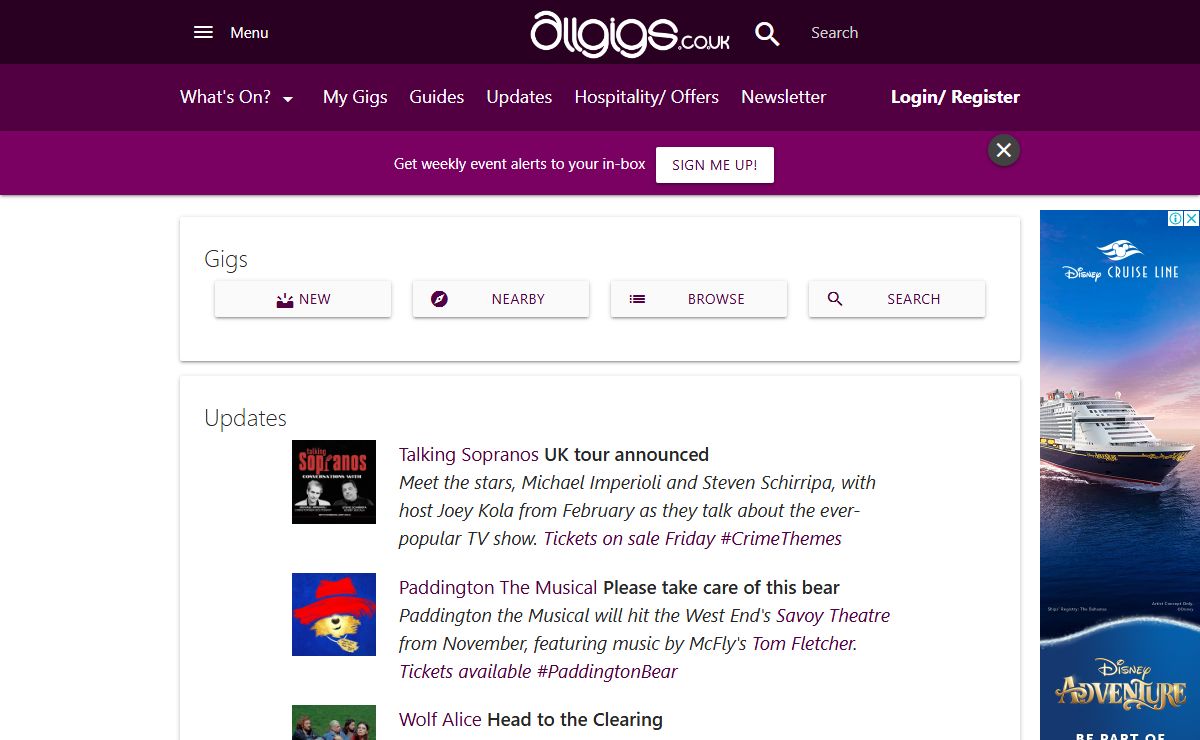Open the hamburger Menu icon
This screenshot has height=740, width=1200.
pyautogui.click(x=203, y=32)
